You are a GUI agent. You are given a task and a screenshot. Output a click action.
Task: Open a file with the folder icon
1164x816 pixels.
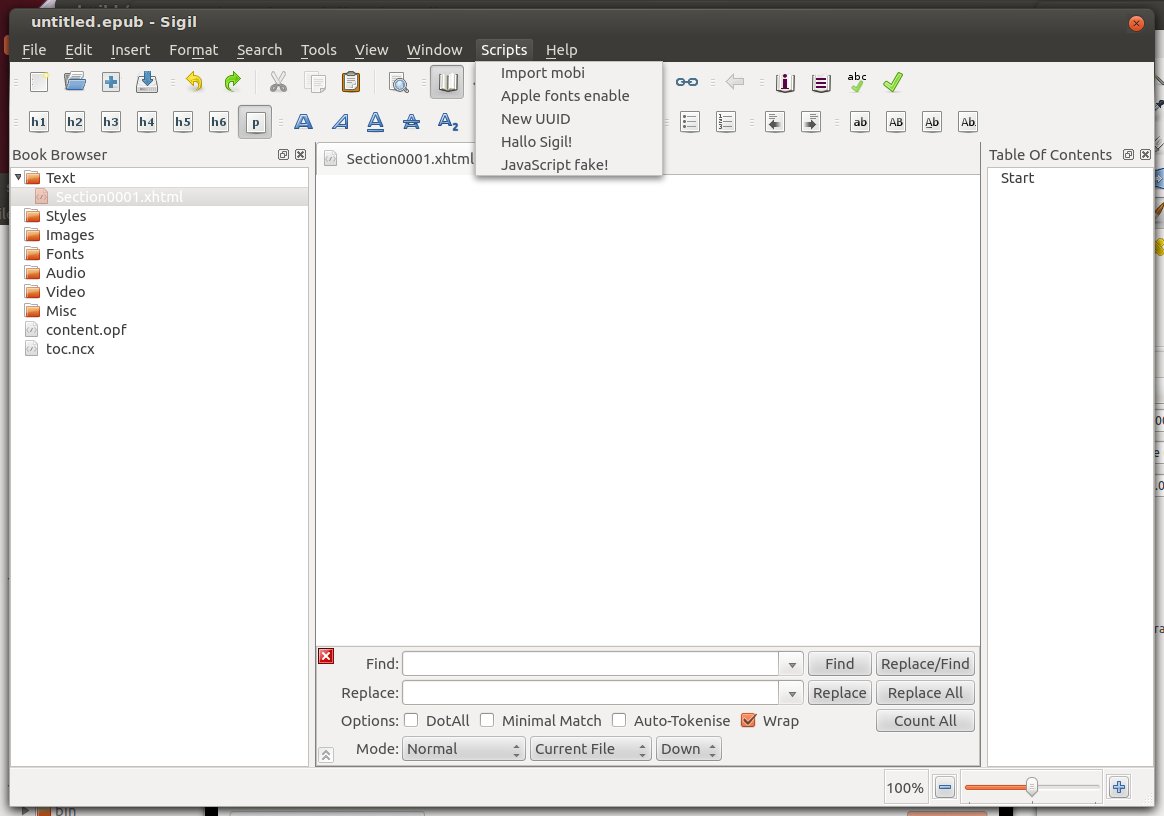coord(75,82)
